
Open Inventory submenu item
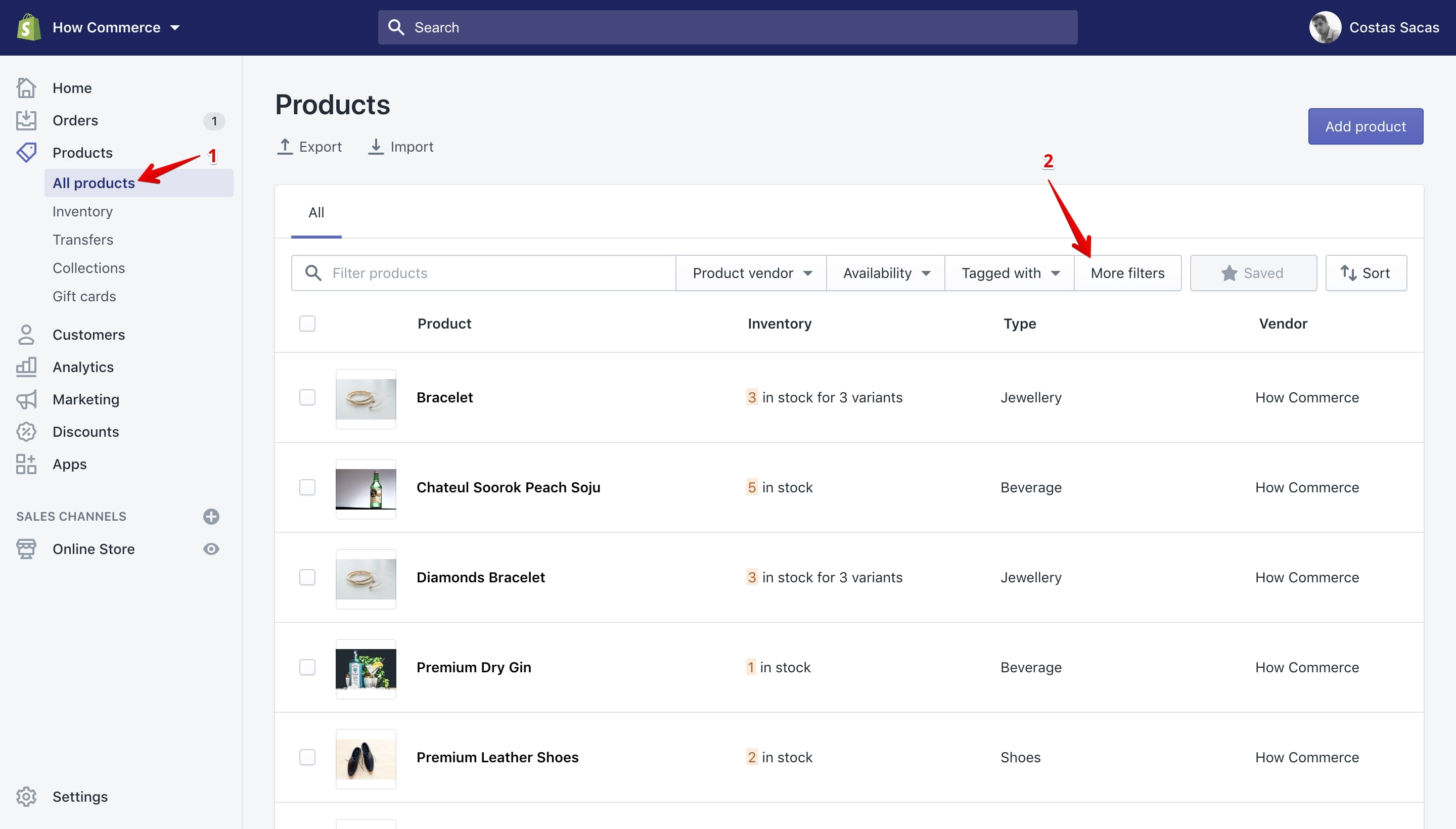[82, 211]
